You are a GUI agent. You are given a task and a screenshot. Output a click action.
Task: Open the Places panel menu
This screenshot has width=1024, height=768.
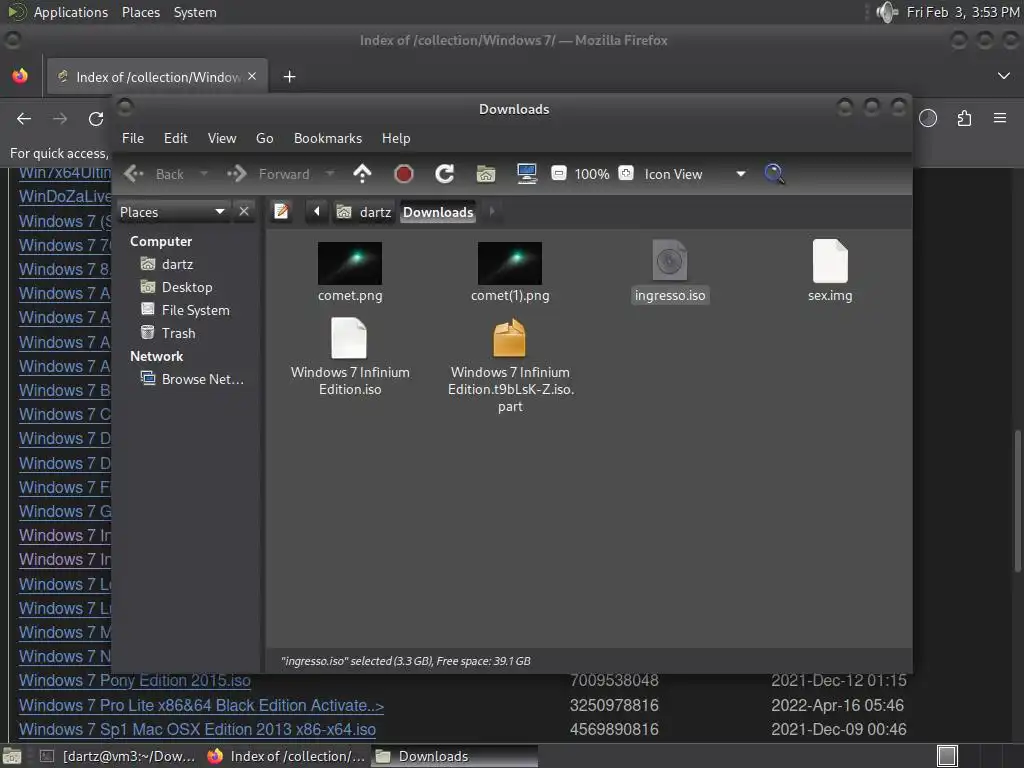[x=141, y=12]
